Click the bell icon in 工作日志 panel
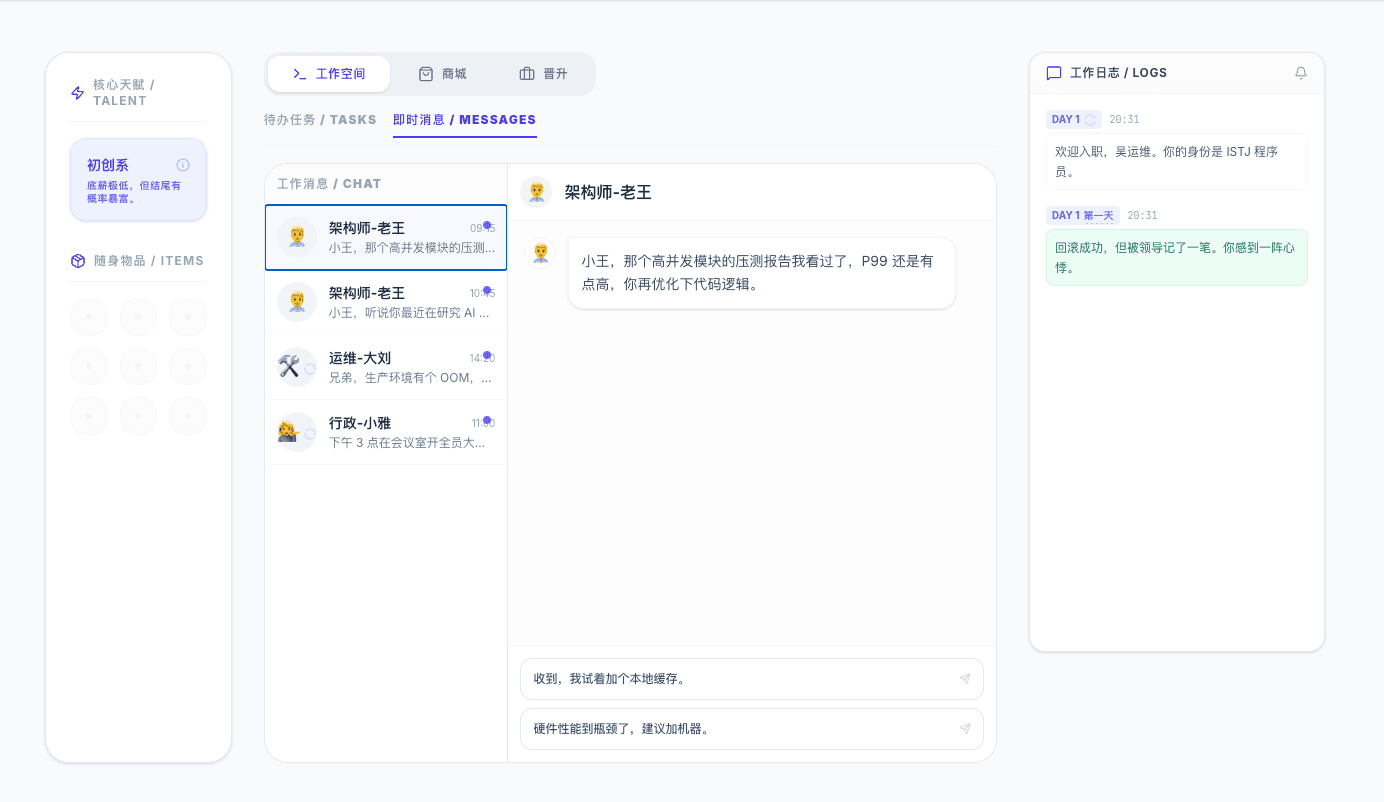Image resolution: width=1384 pixels, height=802 pixels. pos(1301,72)
